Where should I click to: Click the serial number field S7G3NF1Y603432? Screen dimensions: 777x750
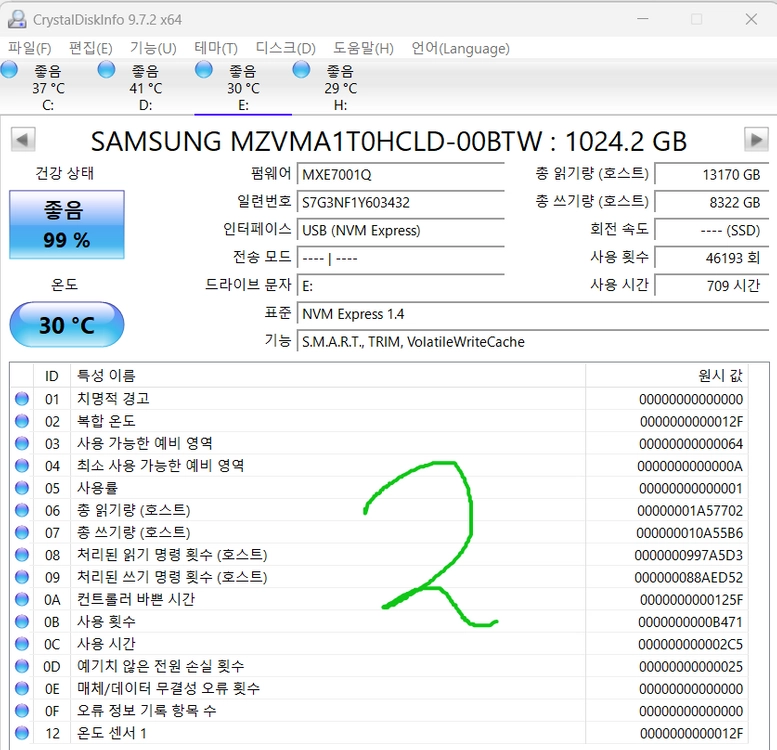point(400,203)
